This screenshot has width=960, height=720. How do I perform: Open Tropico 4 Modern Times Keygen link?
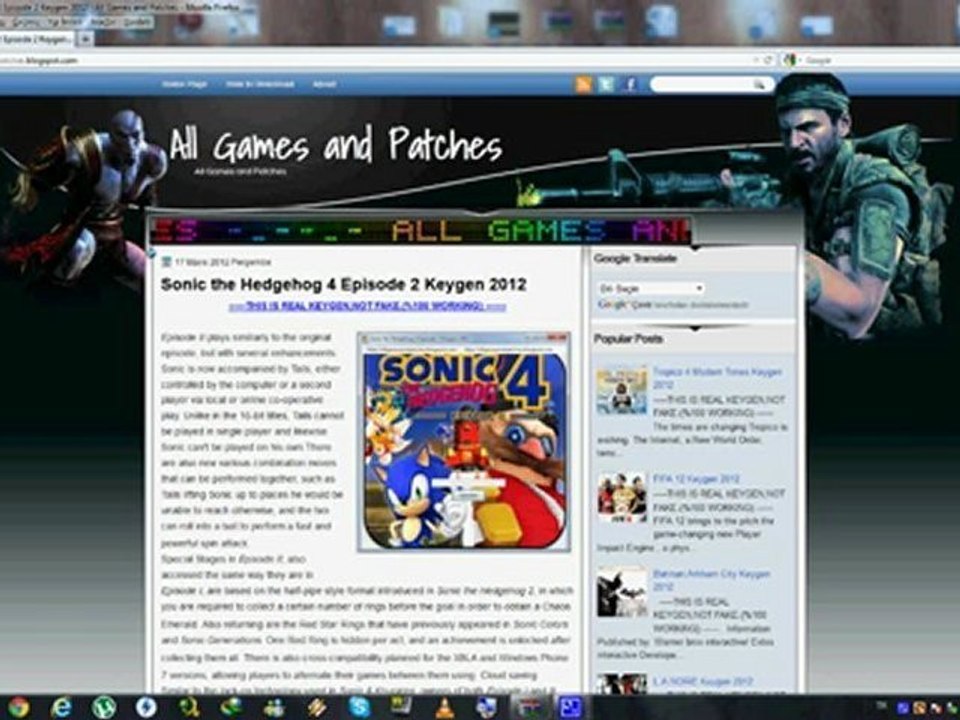[717, 378]
